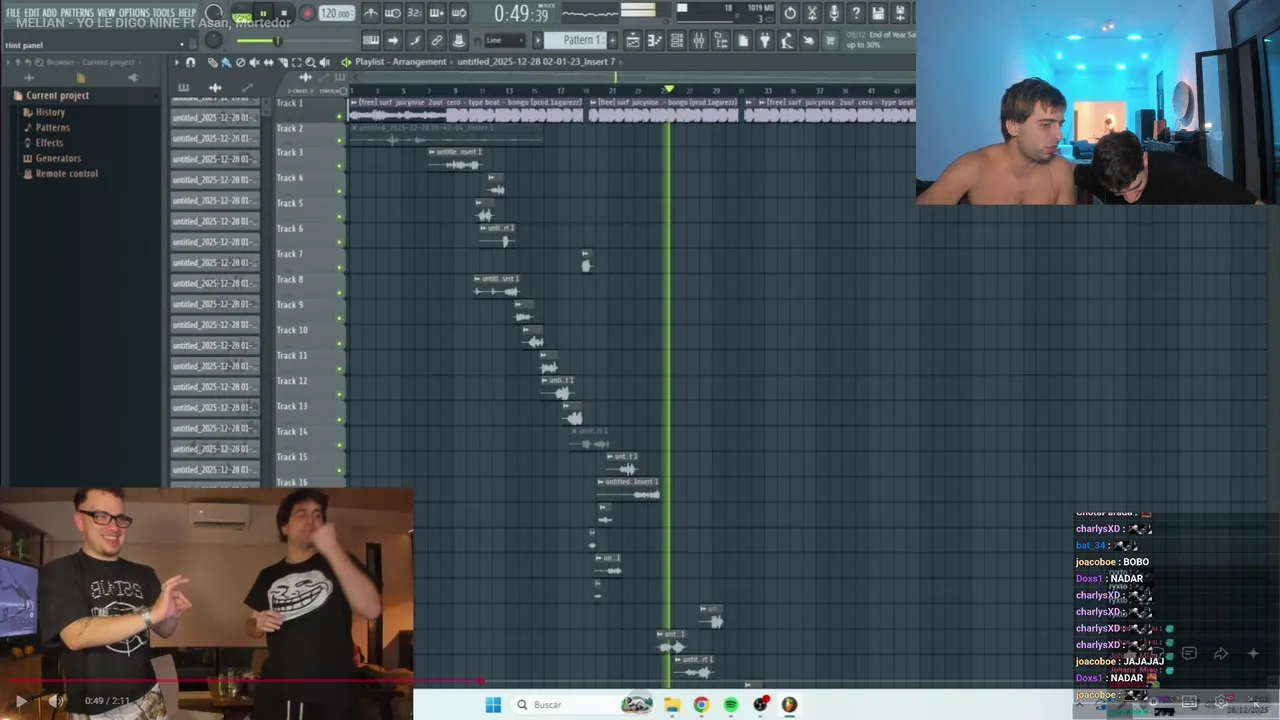
Task: Toggle song/pattern mode button
Action: click(242, 14)
